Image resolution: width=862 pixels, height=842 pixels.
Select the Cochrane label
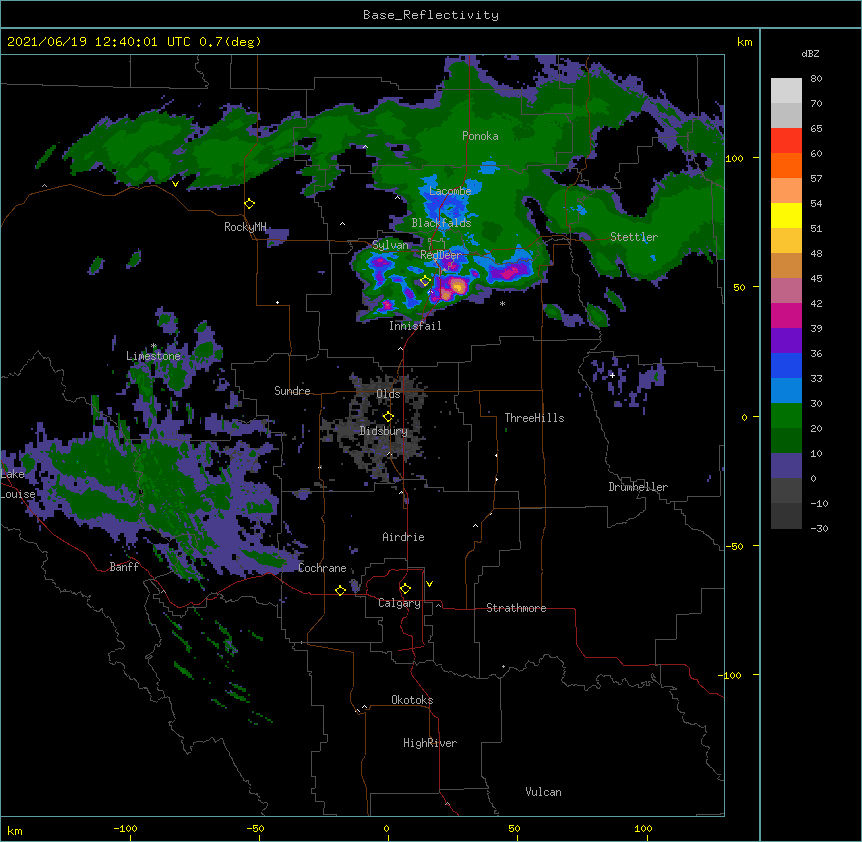point(322,568)
